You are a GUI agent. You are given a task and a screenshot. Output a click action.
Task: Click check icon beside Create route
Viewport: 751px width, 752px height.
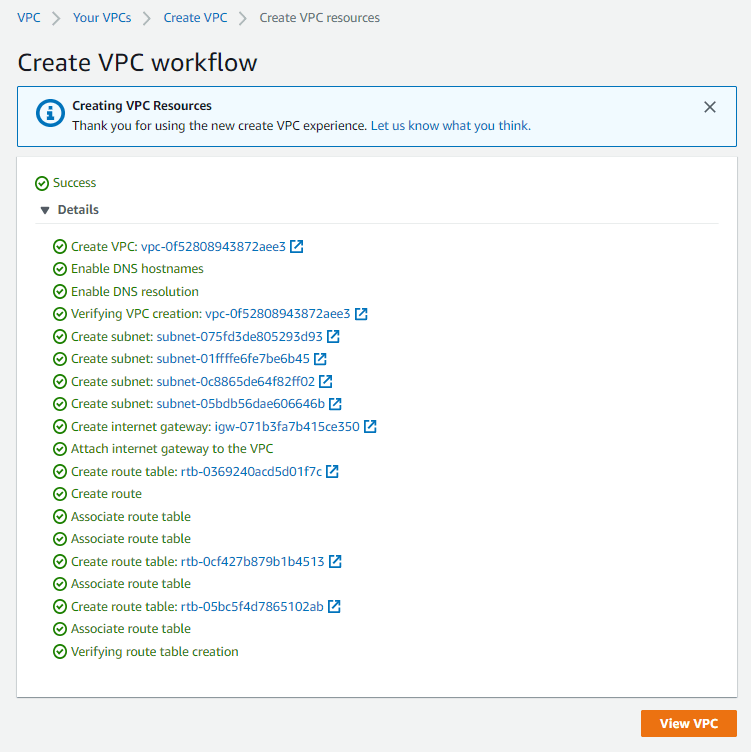click(60, 494)
